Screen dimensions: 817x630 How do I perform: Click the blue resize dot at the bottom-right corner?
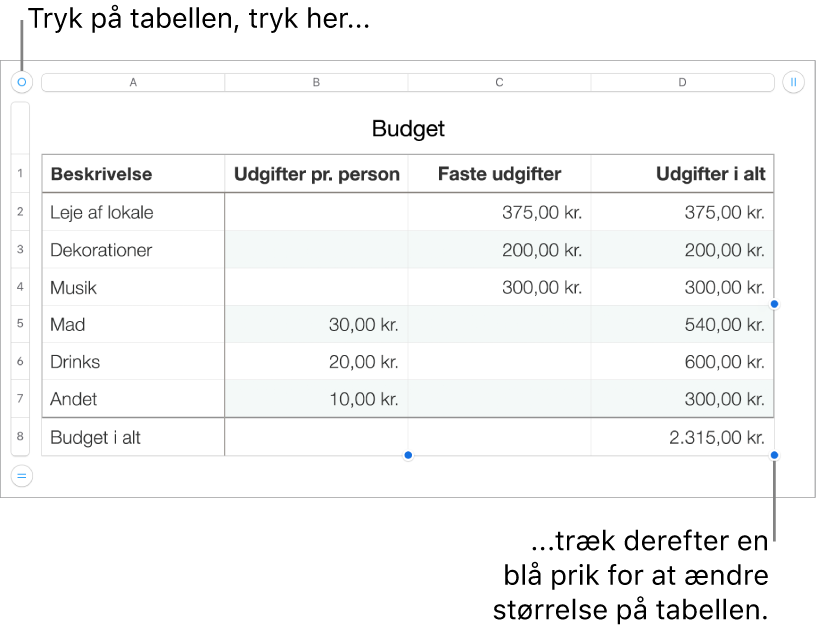click(x=774, y=455)
